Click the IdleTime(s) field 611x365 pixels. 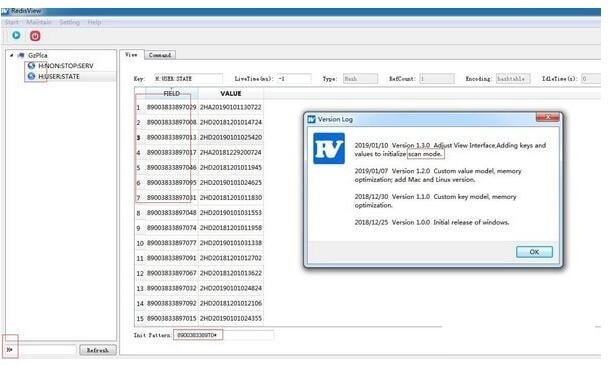(591, 79)
